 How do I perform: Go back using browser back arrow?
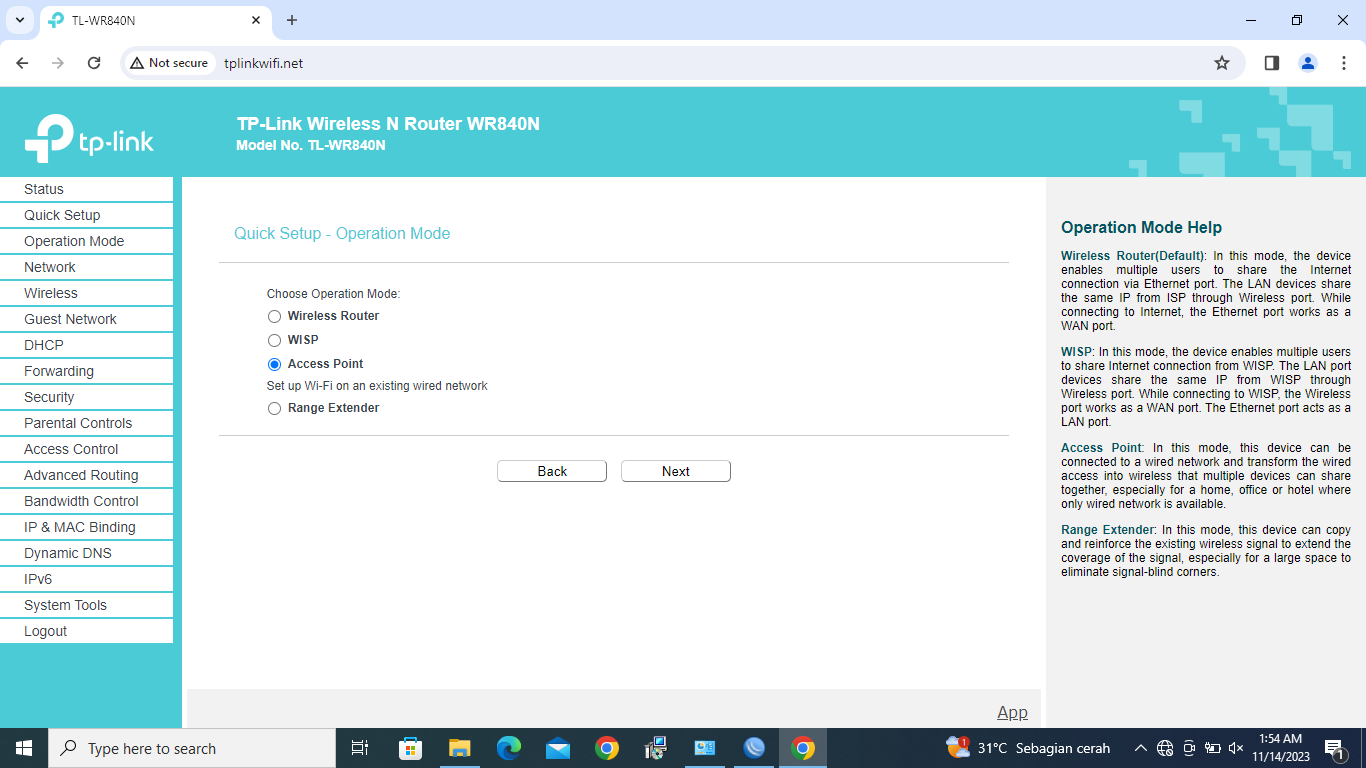22,63
